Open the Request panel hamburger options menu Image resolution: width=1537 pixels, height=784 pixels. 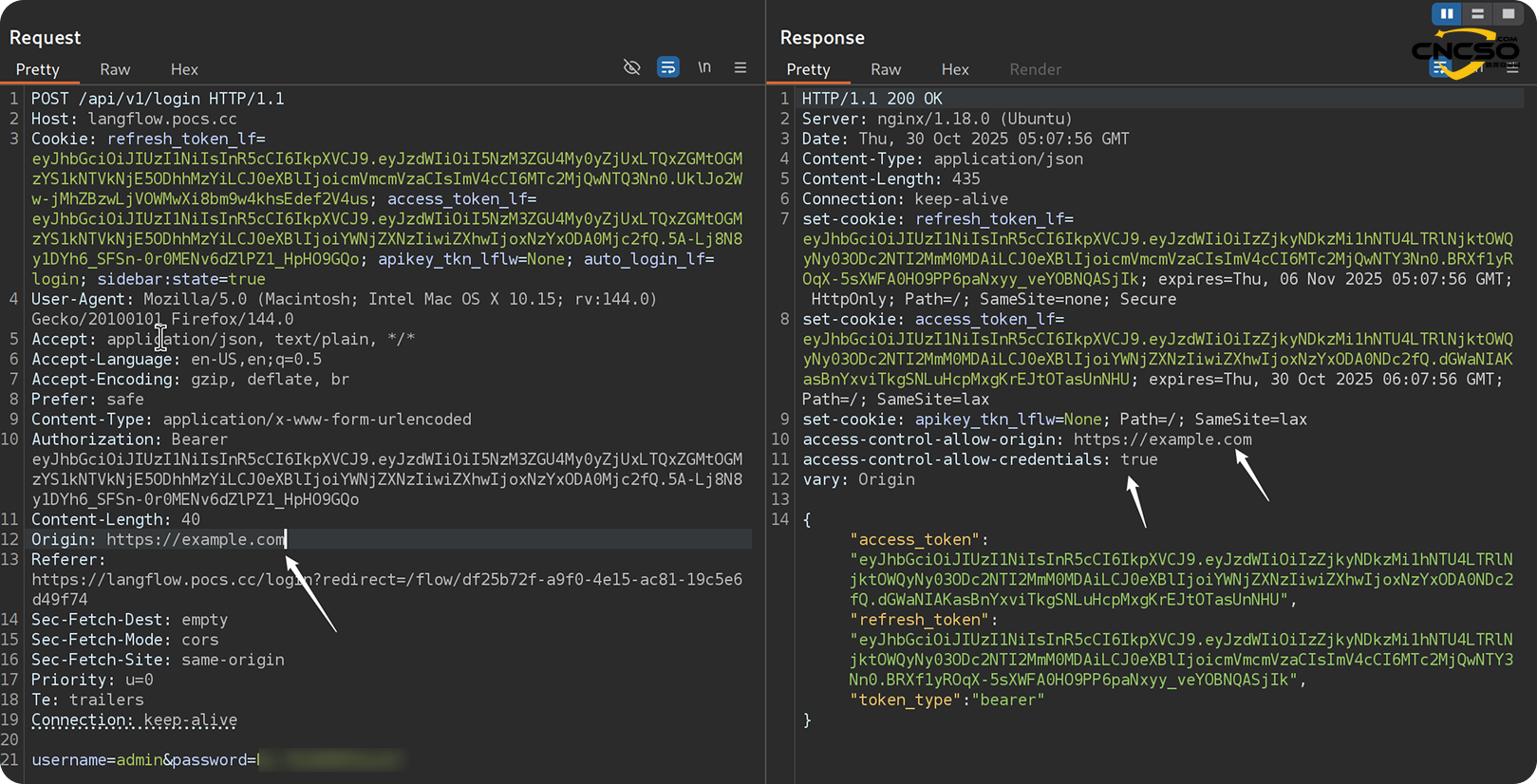pos(740,67)
